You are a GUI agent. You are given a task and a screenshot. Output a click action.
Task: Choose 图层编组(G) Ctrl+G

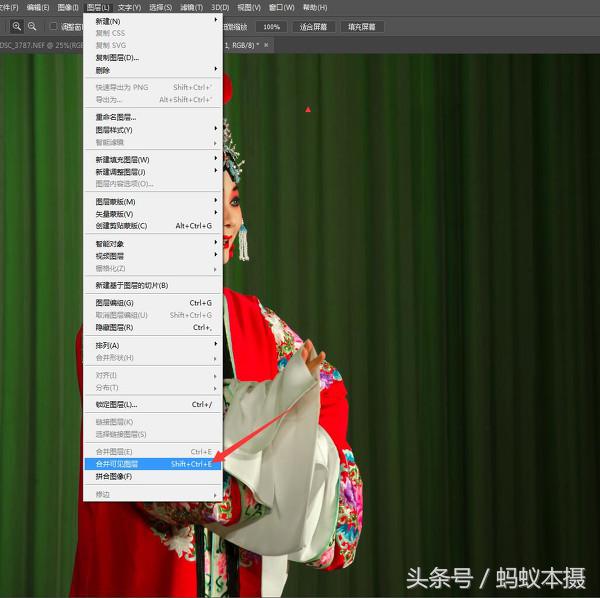click(x=153, y=303)
